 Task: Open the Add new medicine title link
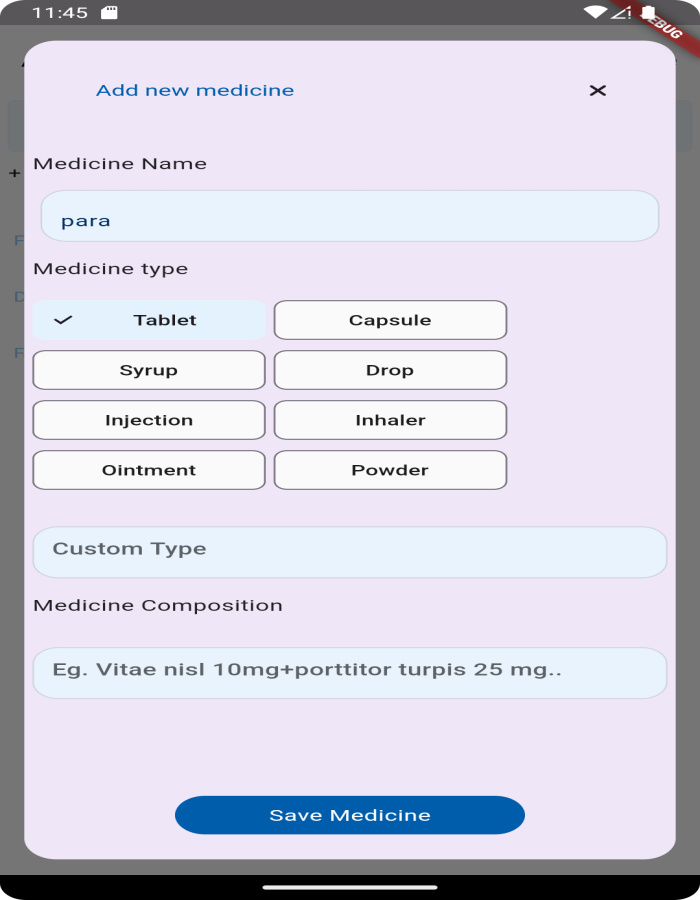click(x=196, y=90)
